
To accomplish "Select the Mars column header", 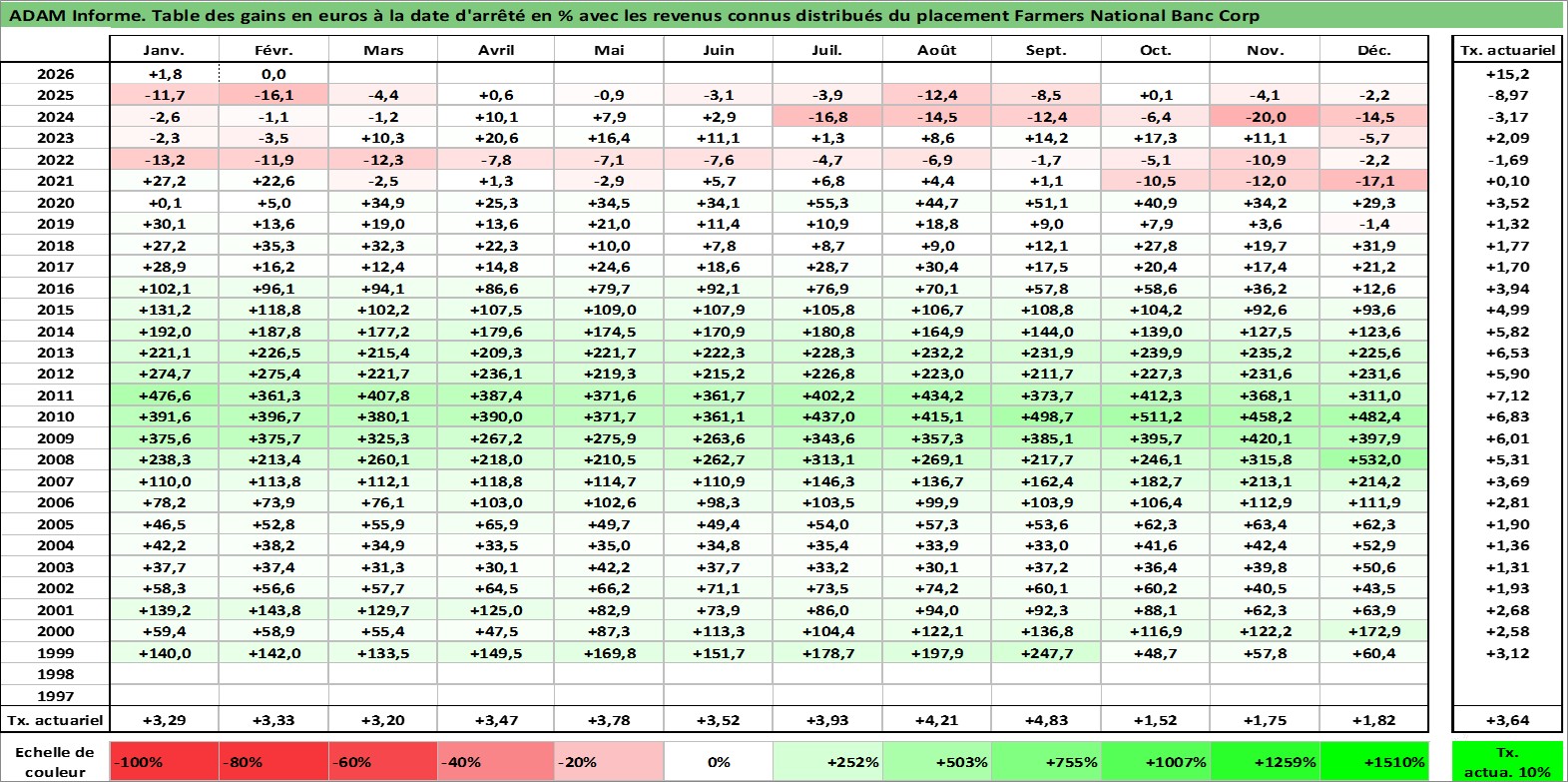I will [x=383, y=50].
